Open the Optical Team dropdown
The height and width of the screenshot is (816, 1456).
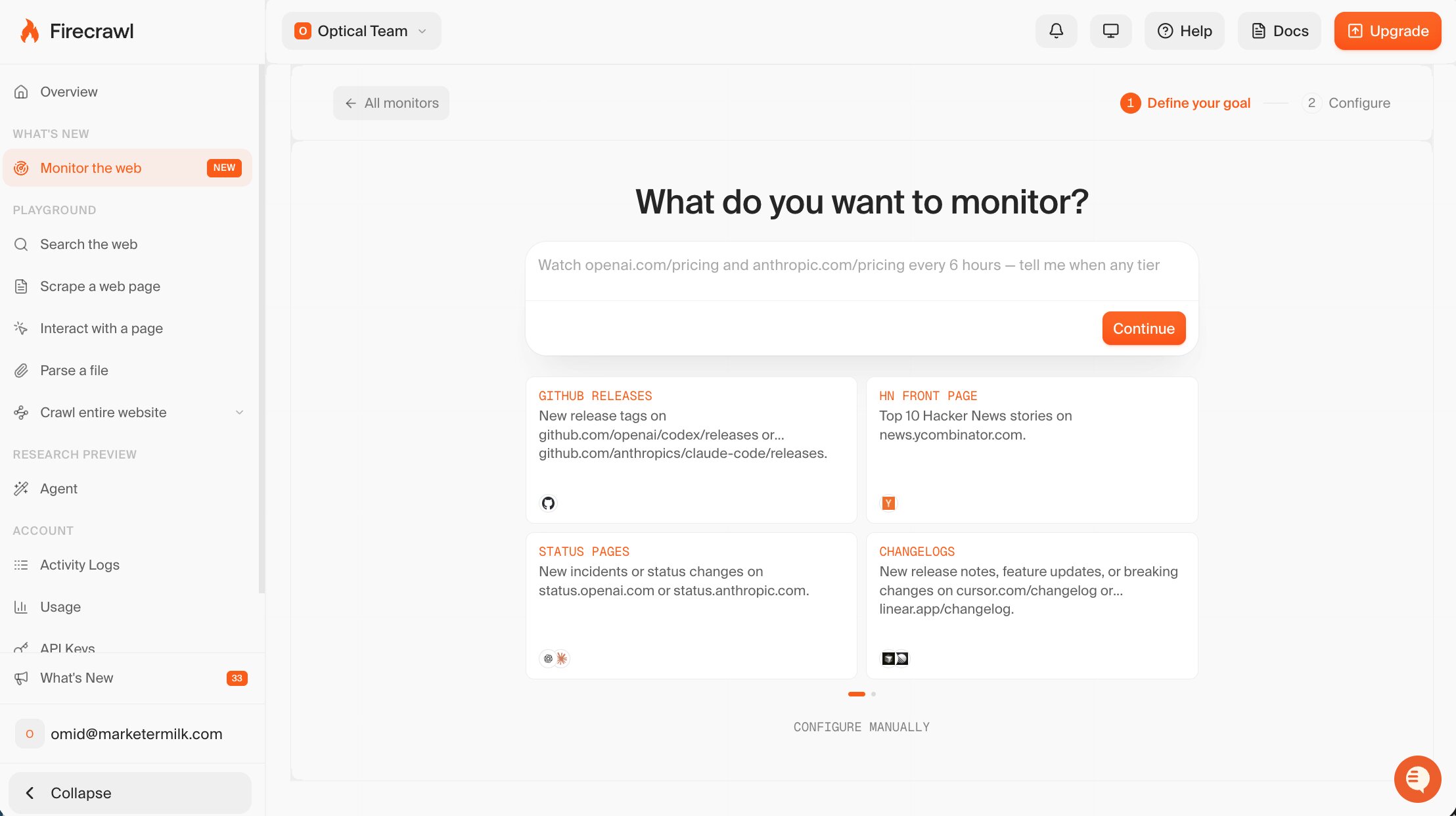[361, 31]
